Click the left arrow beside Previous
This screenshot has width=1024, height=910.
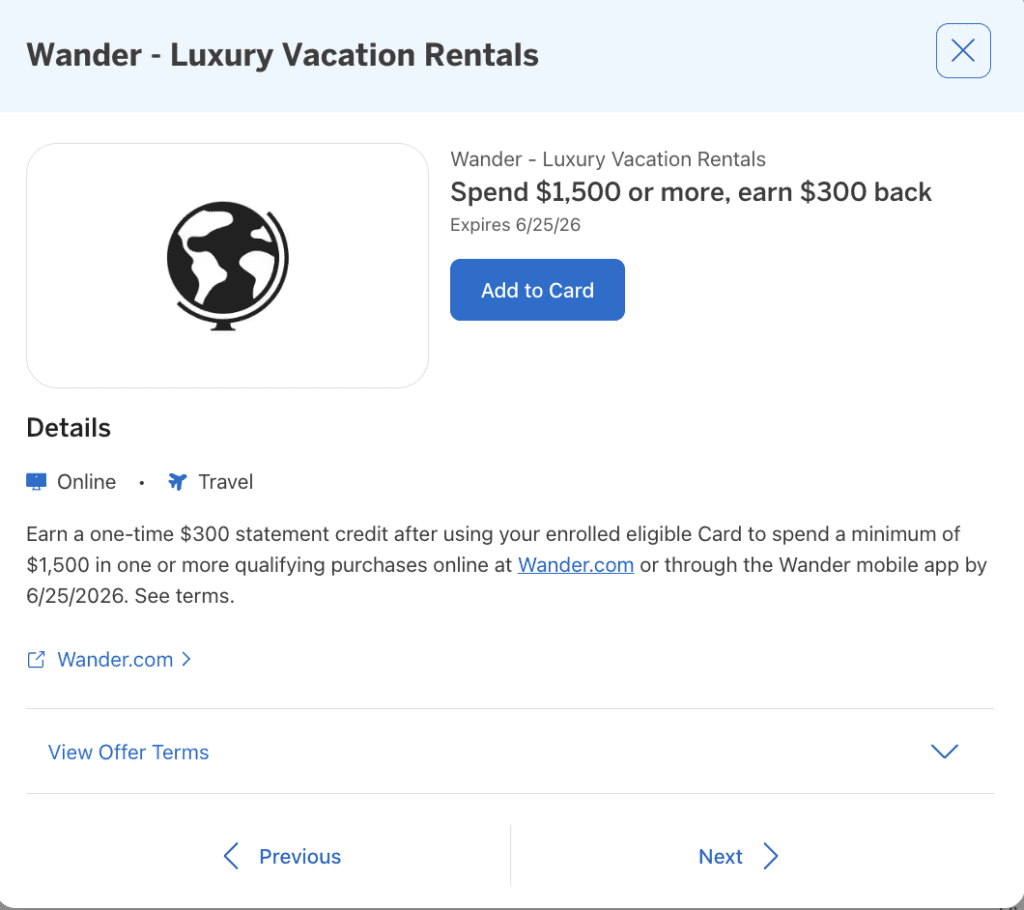pyautogui.click(x=231, y=856)
